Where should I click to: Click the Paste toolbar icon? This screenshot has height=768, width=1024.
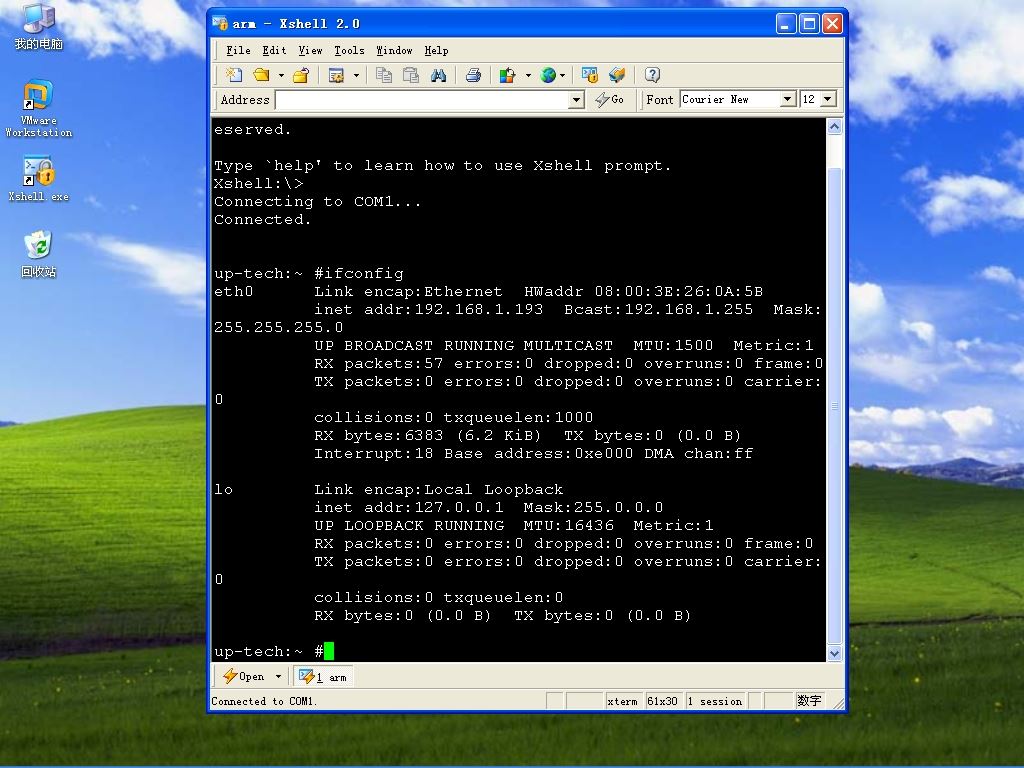pos(411,75)
